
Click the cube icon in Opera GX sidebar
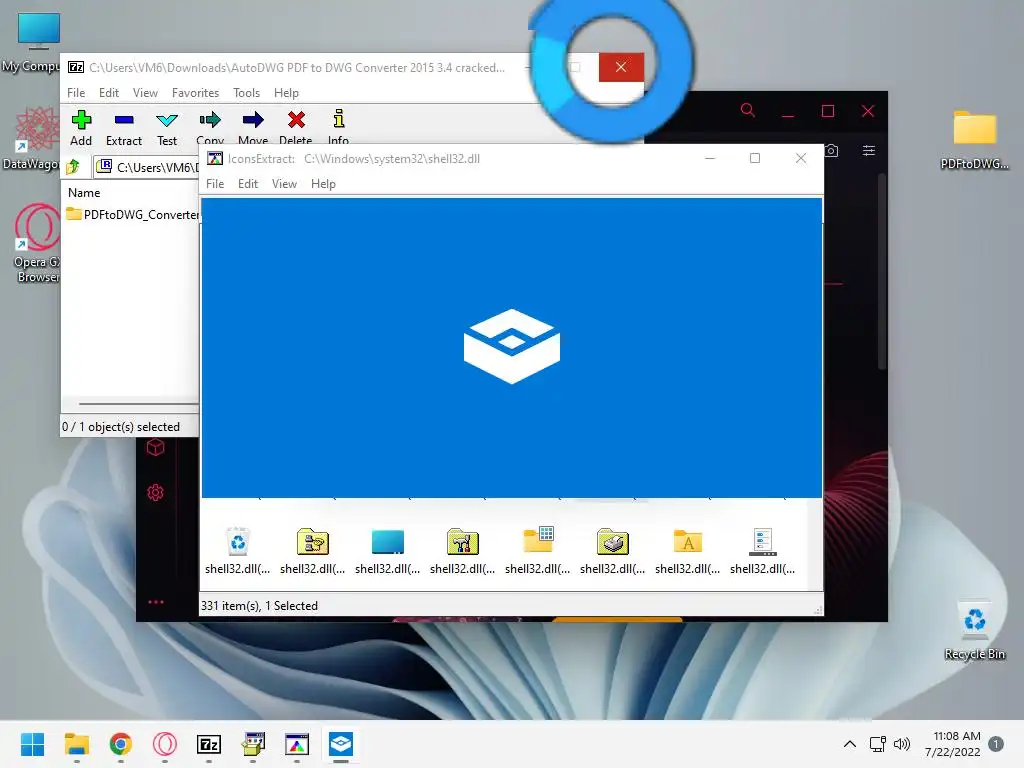[155, 447]
